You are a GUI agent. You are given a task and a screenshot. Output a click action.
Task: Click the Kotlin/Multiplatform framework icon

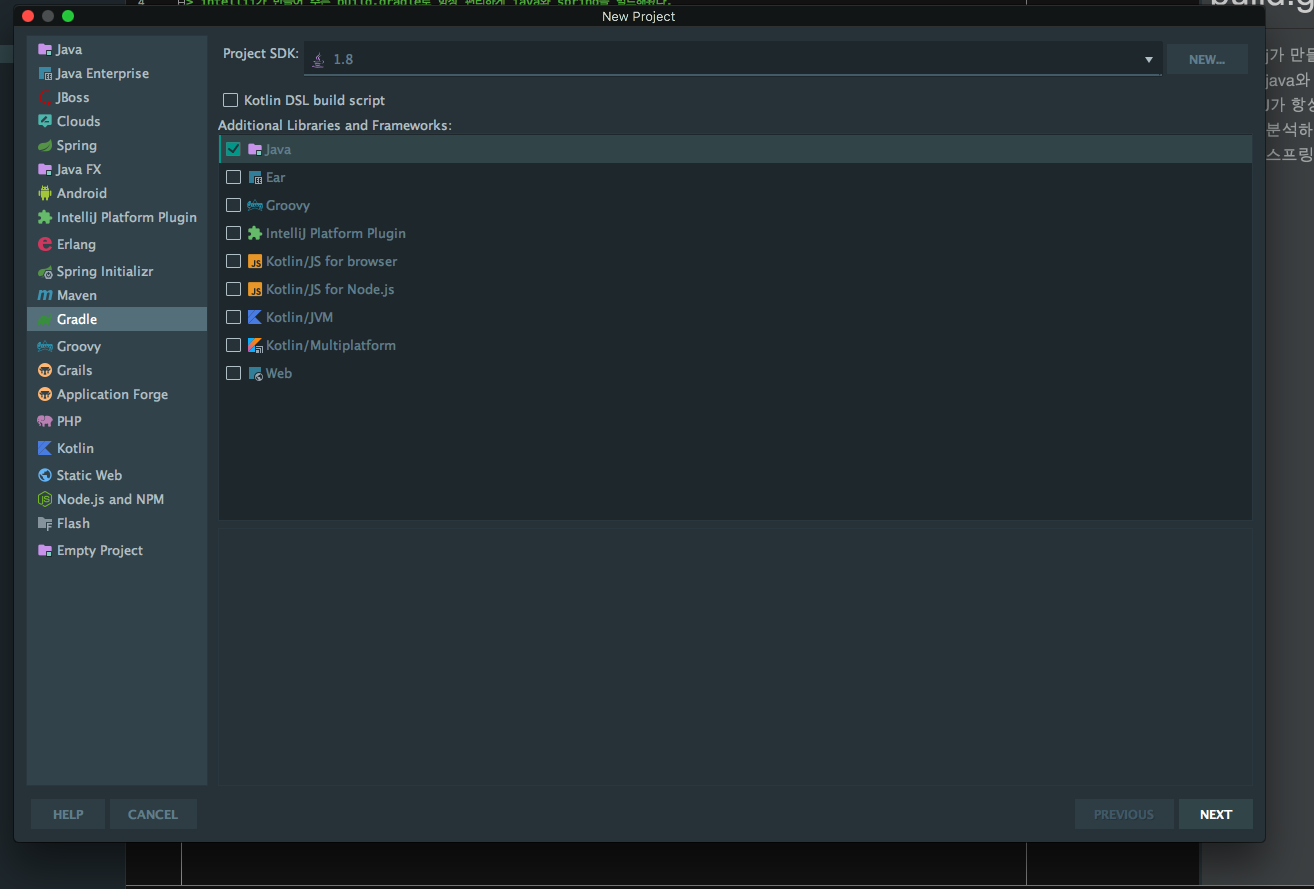[255, 345]
